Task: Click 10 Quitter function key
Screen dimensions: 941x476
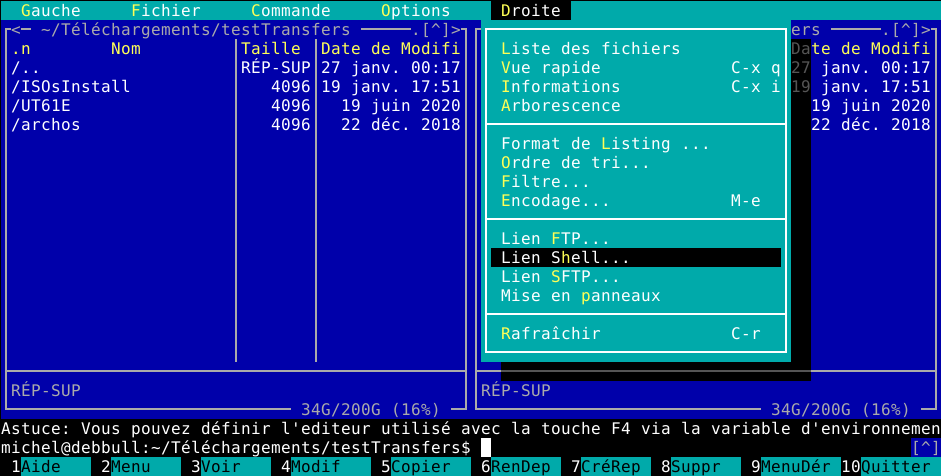Action: 891,466
